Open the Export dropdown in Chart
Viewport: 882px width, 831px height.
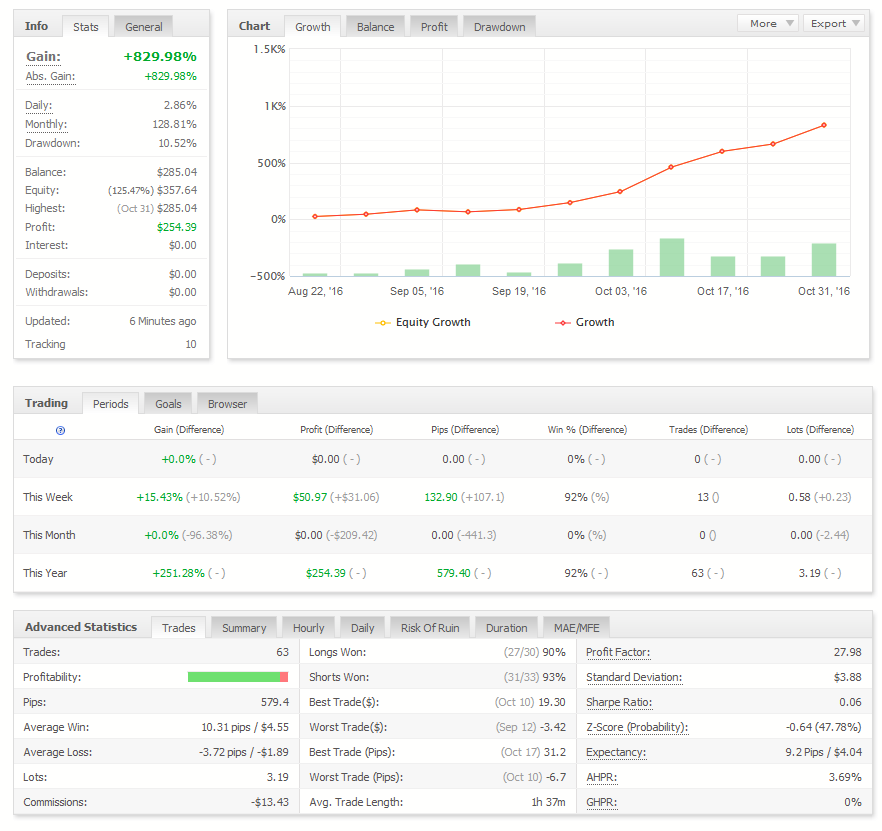[834, 24]
